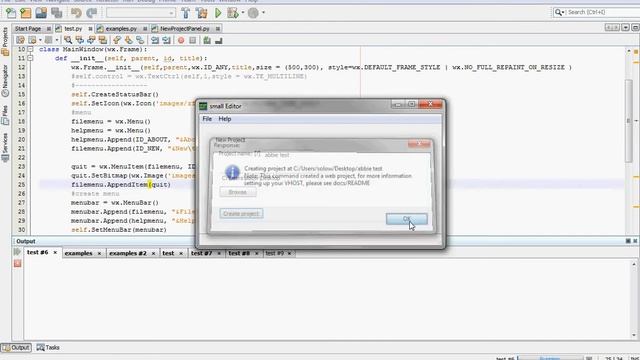Toggle Highlight Search in editor toolbar
The width and height of the screenshot is (640, 360).
click(103, 40)
